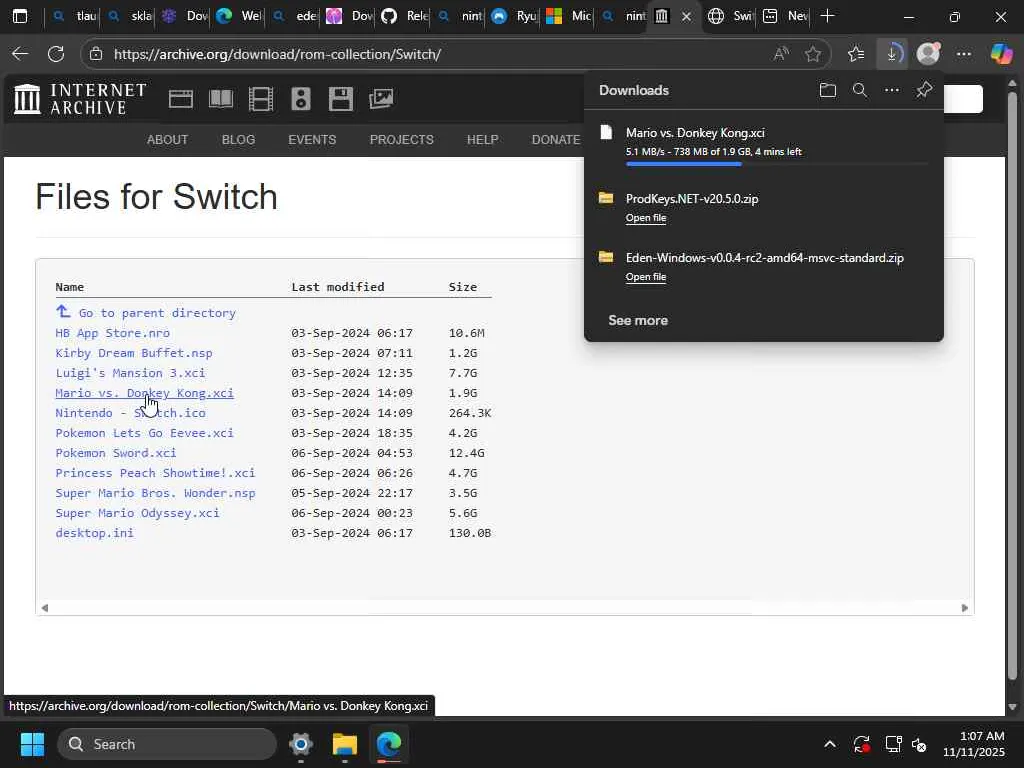Click the taskbar Search box

pos(167,744)
